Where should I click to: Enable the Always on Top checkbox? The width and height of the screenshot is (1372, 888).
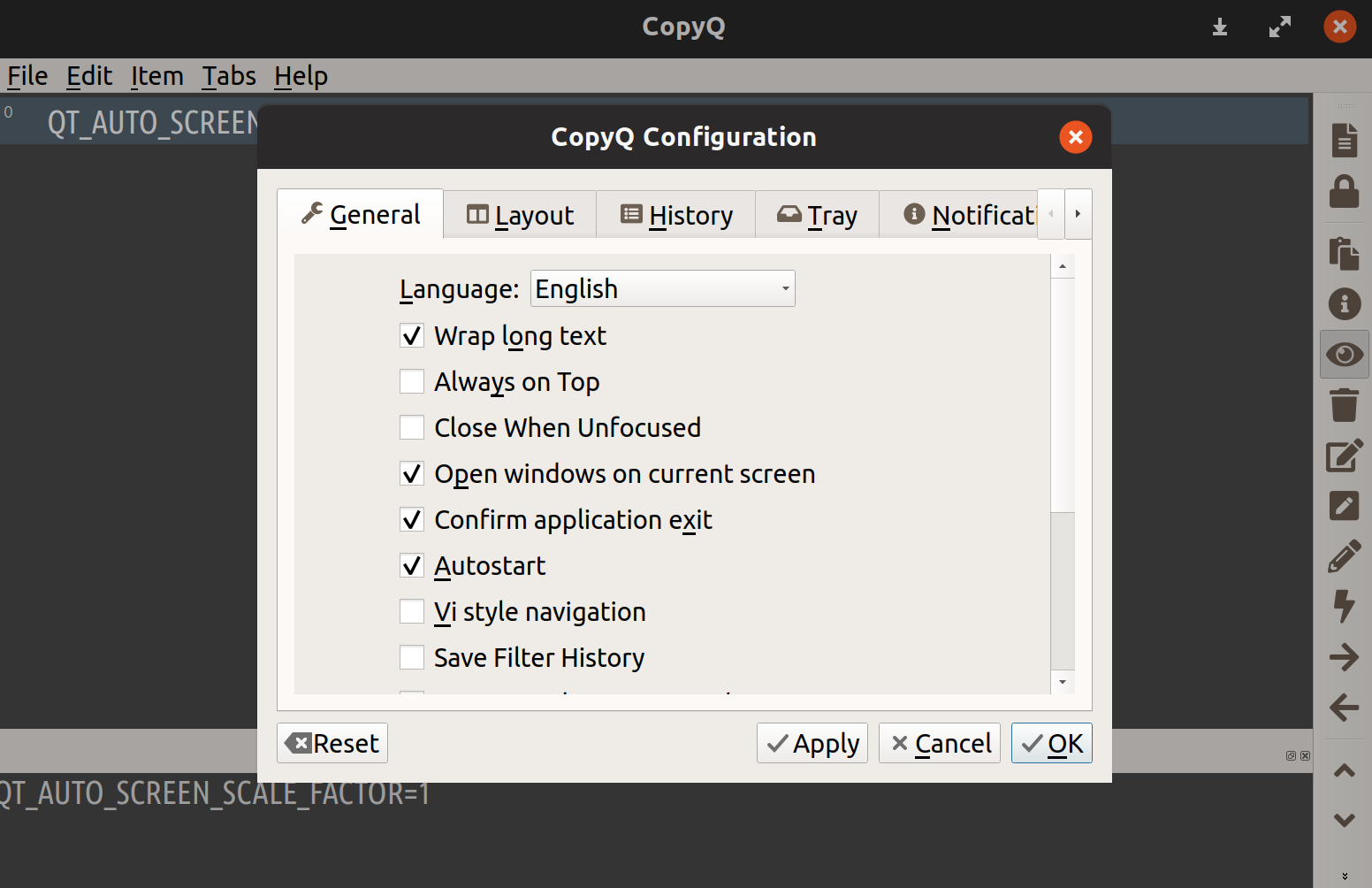coord(412,381)
